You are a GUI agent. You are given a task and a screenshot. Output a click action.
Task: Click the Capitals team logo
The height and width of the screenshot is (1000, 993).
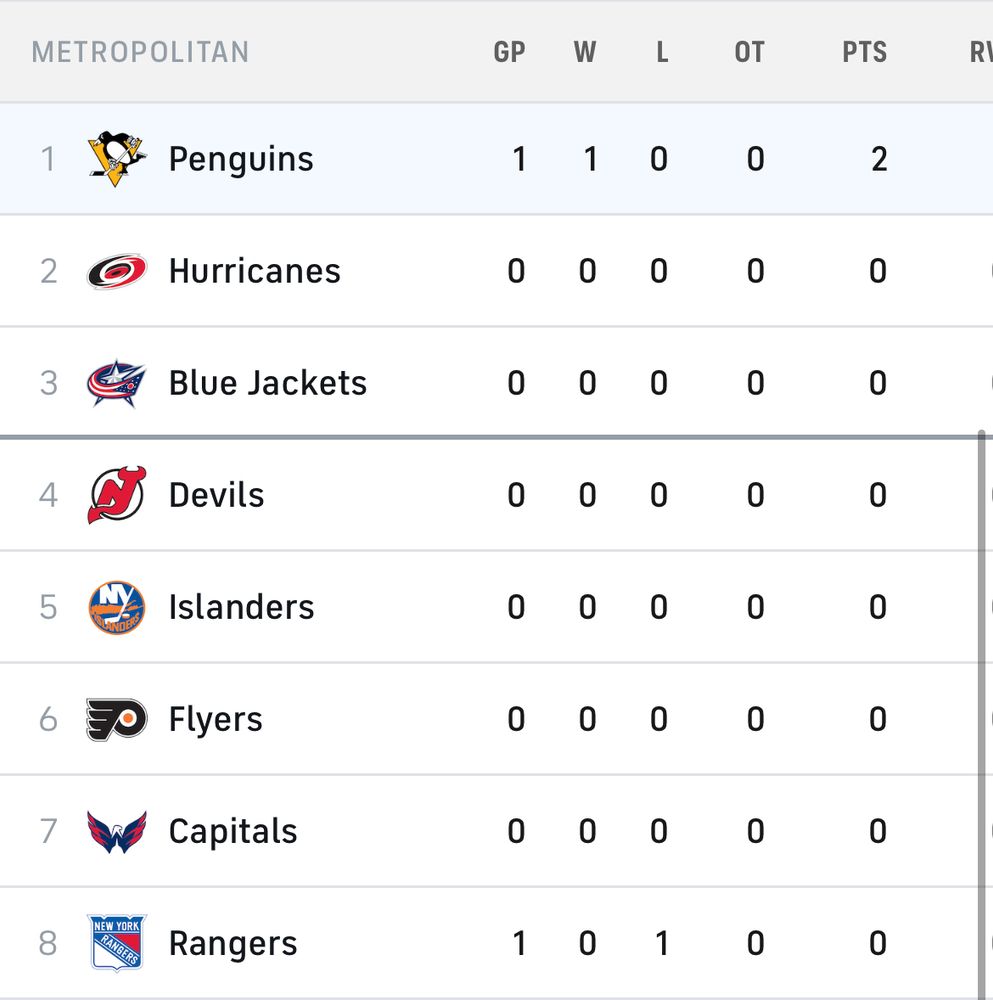coord(117,831)
